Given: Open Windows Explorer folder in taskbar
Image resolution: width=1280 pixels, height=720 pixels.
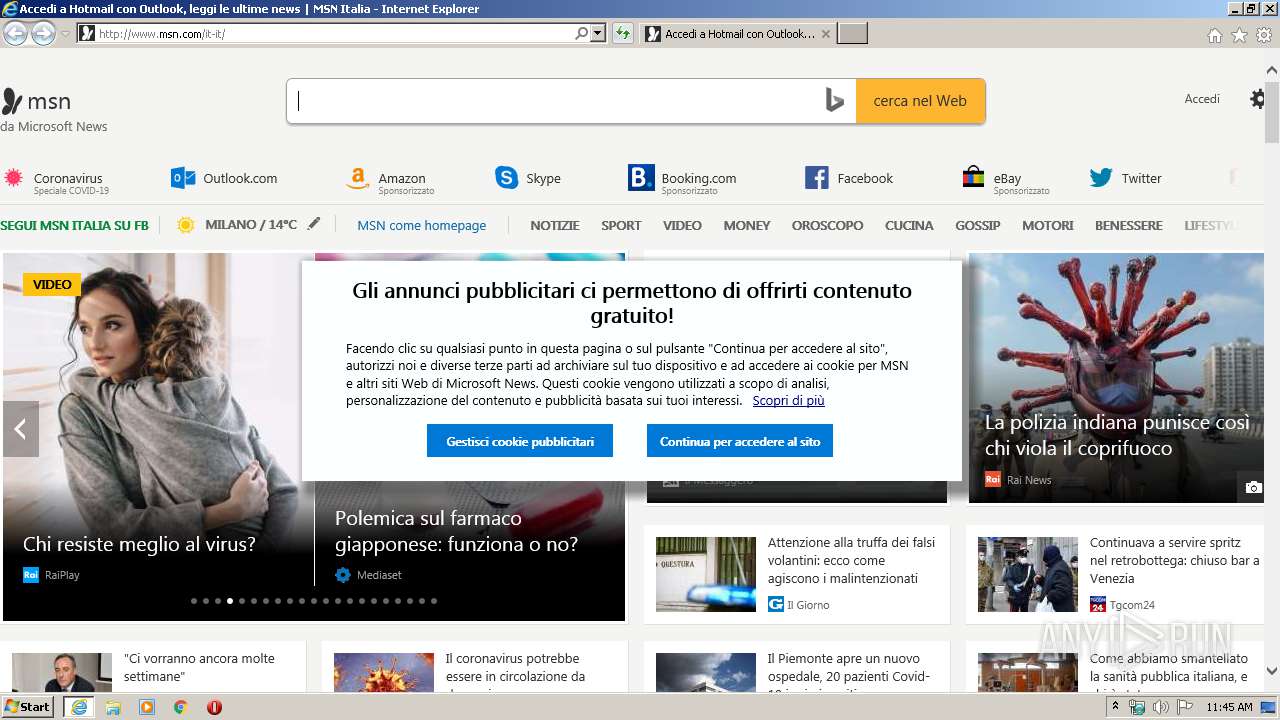Looking at the screenshot, I should pos(113,707).
